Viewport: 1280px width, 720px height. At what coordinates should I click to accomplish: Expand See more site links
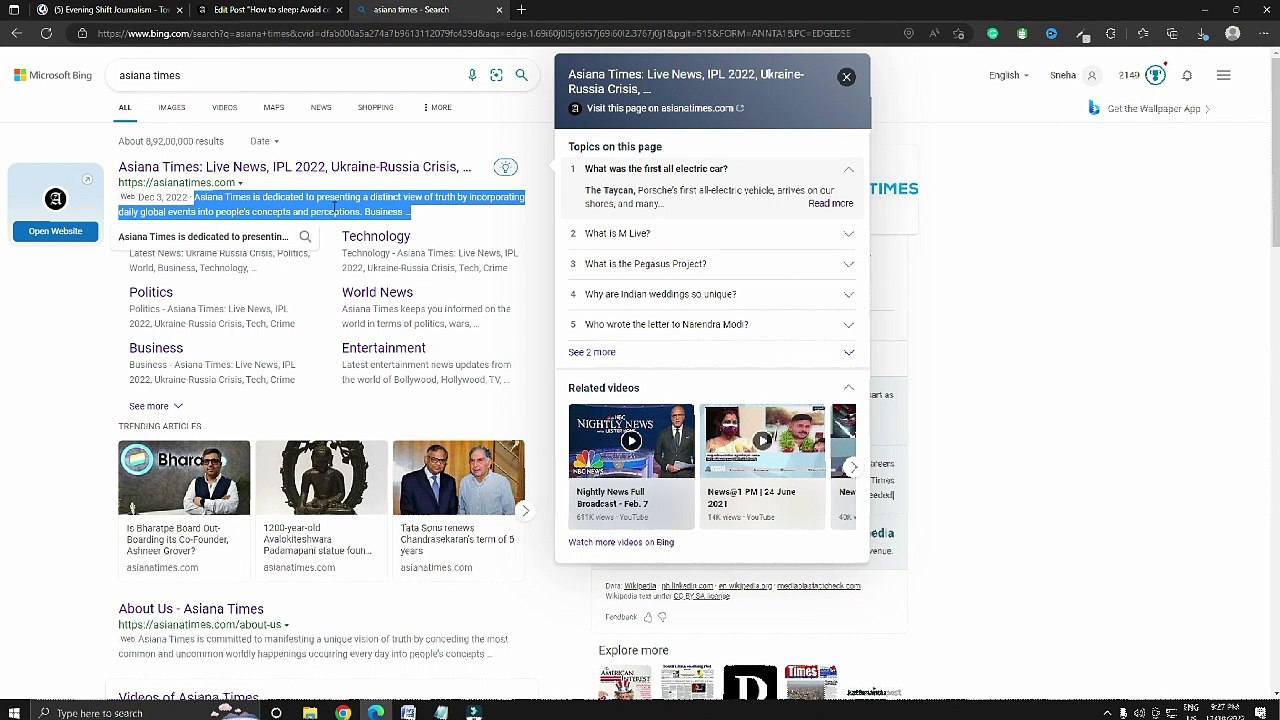click(x=156, y=406)
